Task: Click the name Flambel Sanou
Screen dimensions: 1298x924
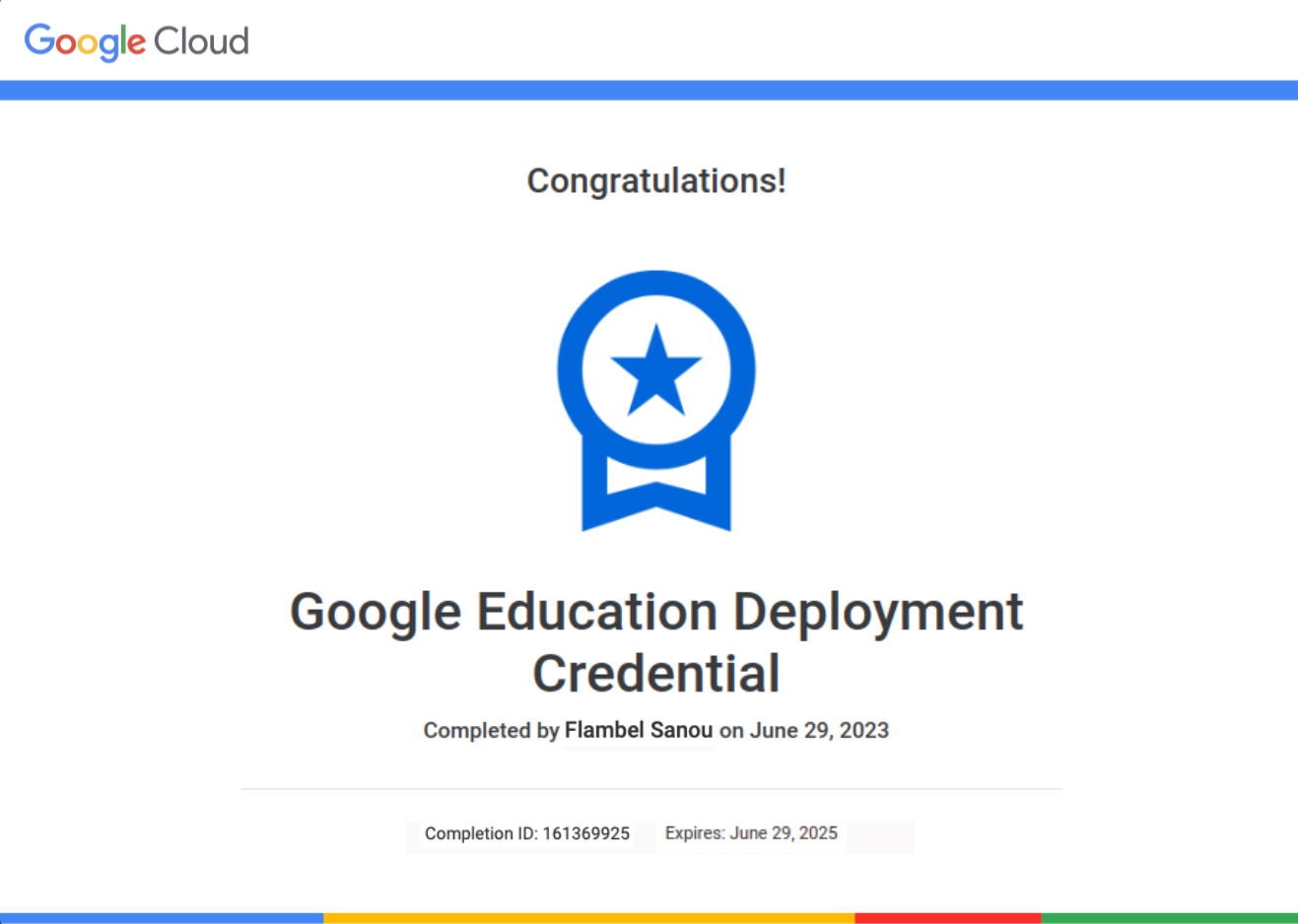Action: (639, 730)
